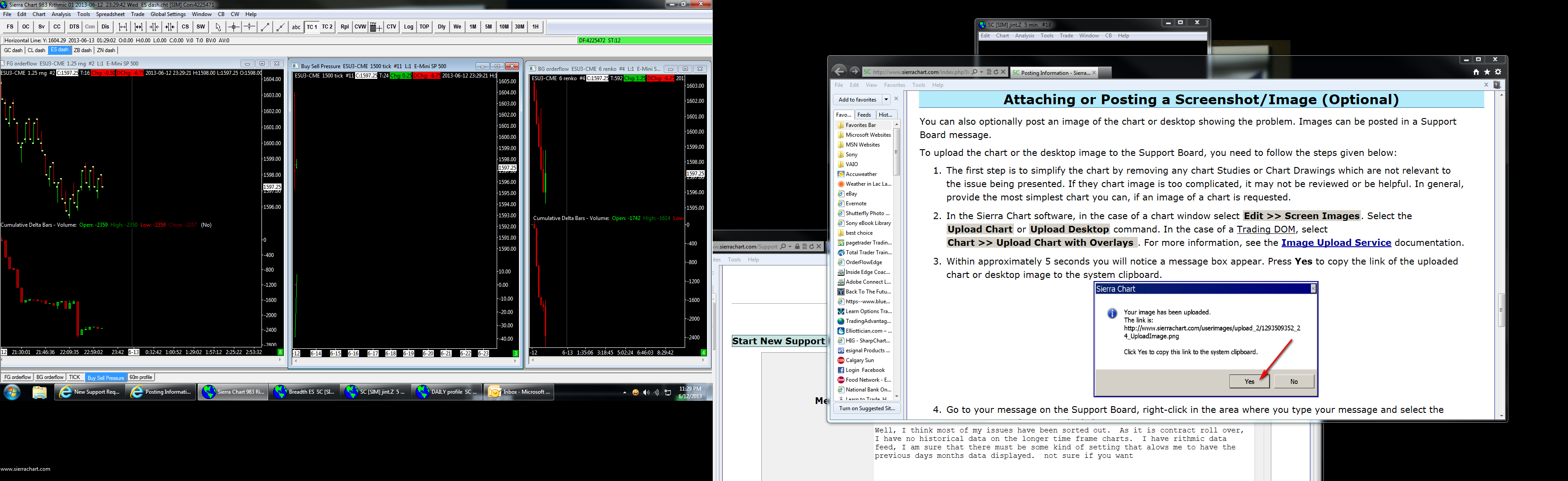Click the chart values window grid icon
The height and width of the screenshot is (481, 1568).
[x=376, y=27]
